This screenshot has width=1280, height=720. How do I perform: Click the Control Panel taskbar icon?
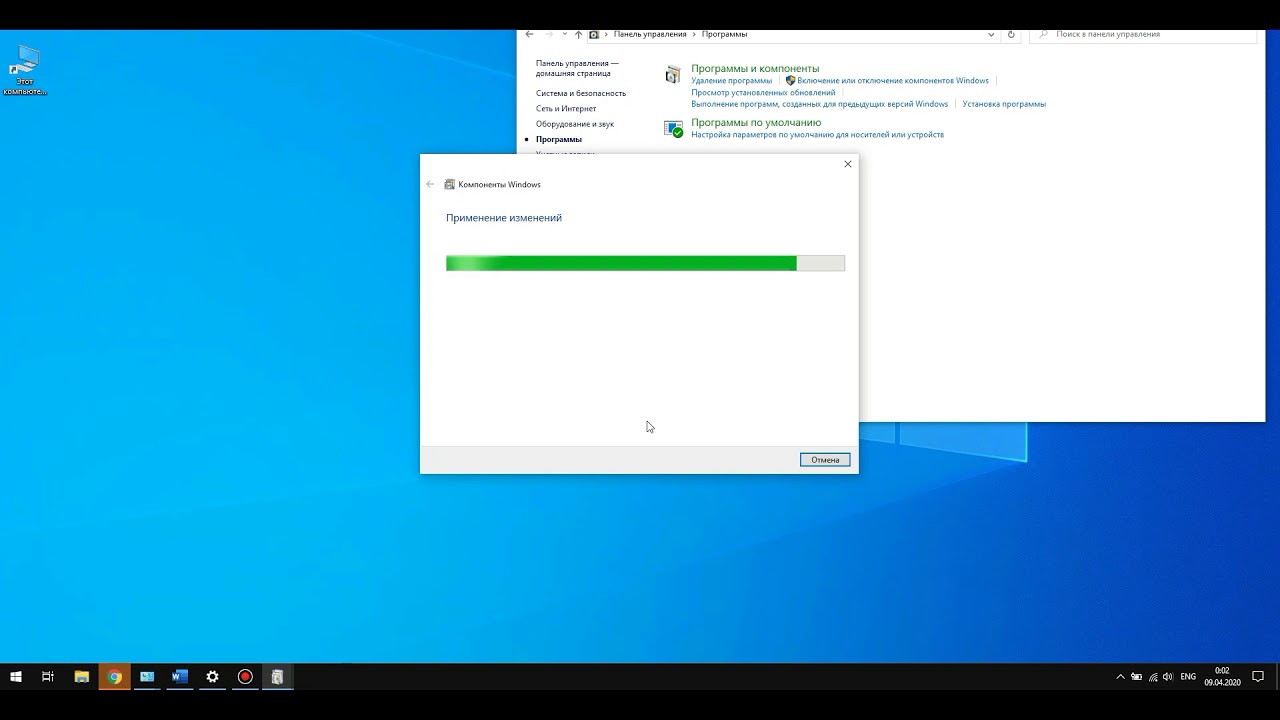(x=277, y=677)
